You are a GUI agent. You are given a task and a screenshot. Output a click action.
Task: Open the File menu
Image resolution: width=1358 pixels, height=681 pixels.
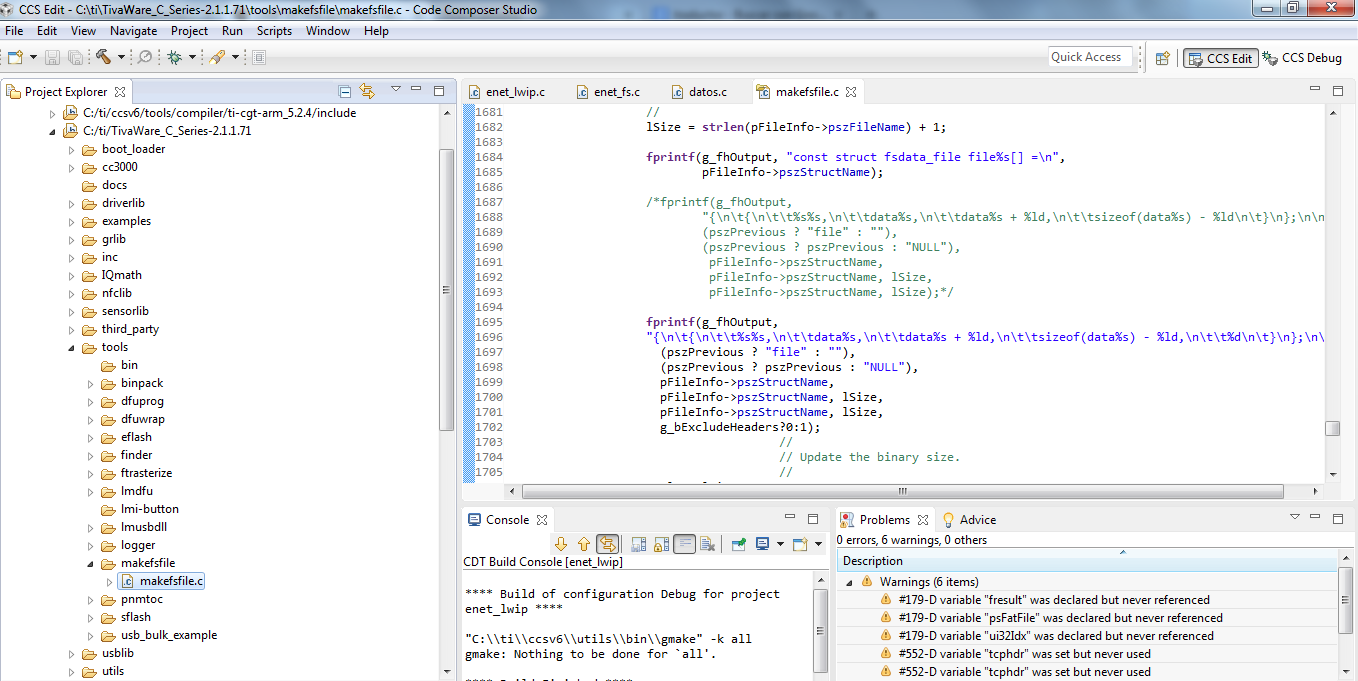[x=14, y=31]
